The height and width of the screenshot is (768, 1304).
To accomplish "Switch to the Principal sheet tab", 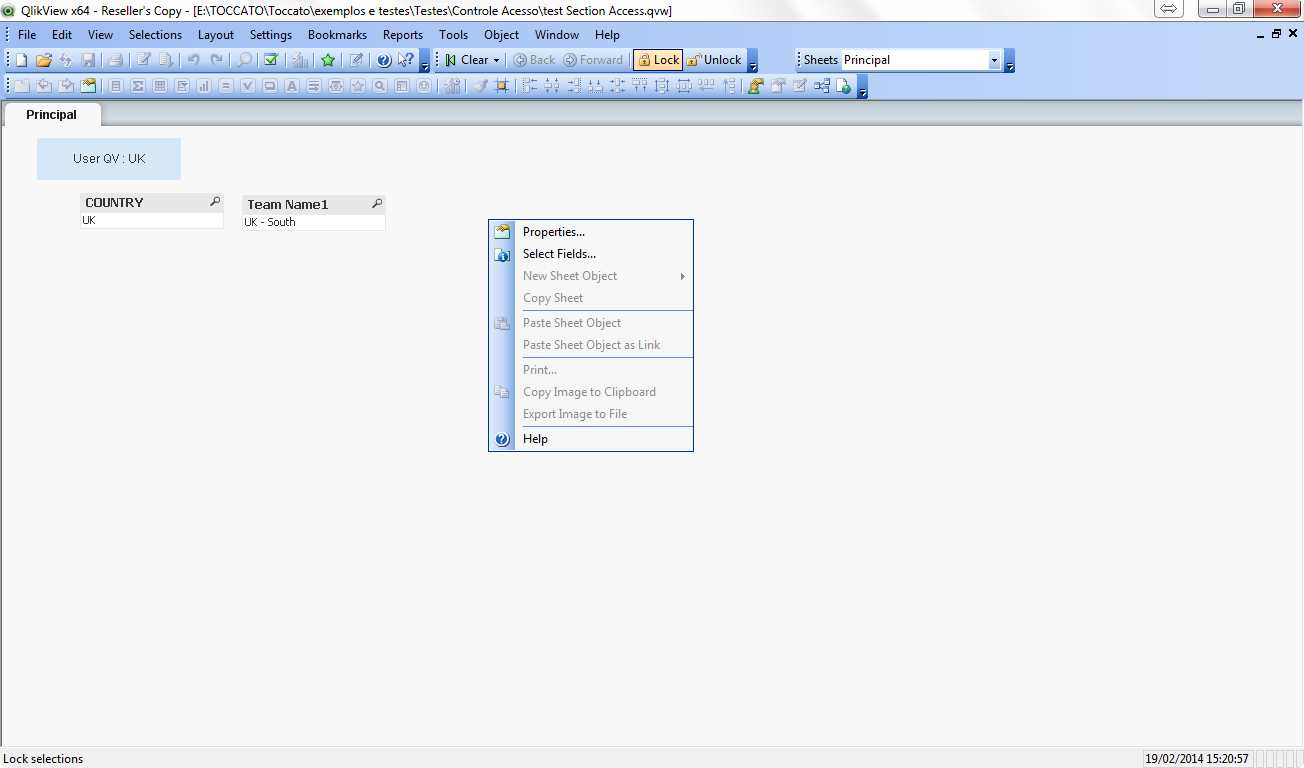I will tap(52, 115).
